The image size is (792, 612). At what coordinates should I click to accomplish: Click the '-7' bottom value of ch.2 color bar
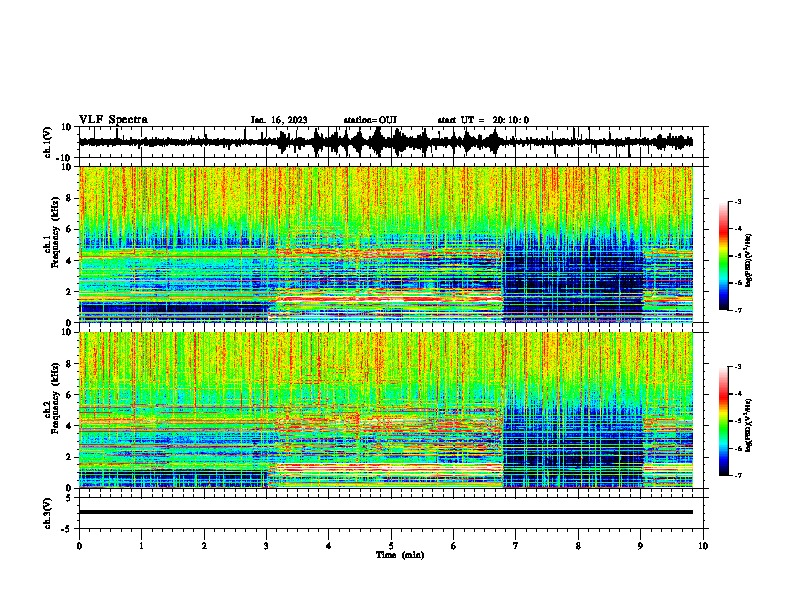click(x=737, y=475)
